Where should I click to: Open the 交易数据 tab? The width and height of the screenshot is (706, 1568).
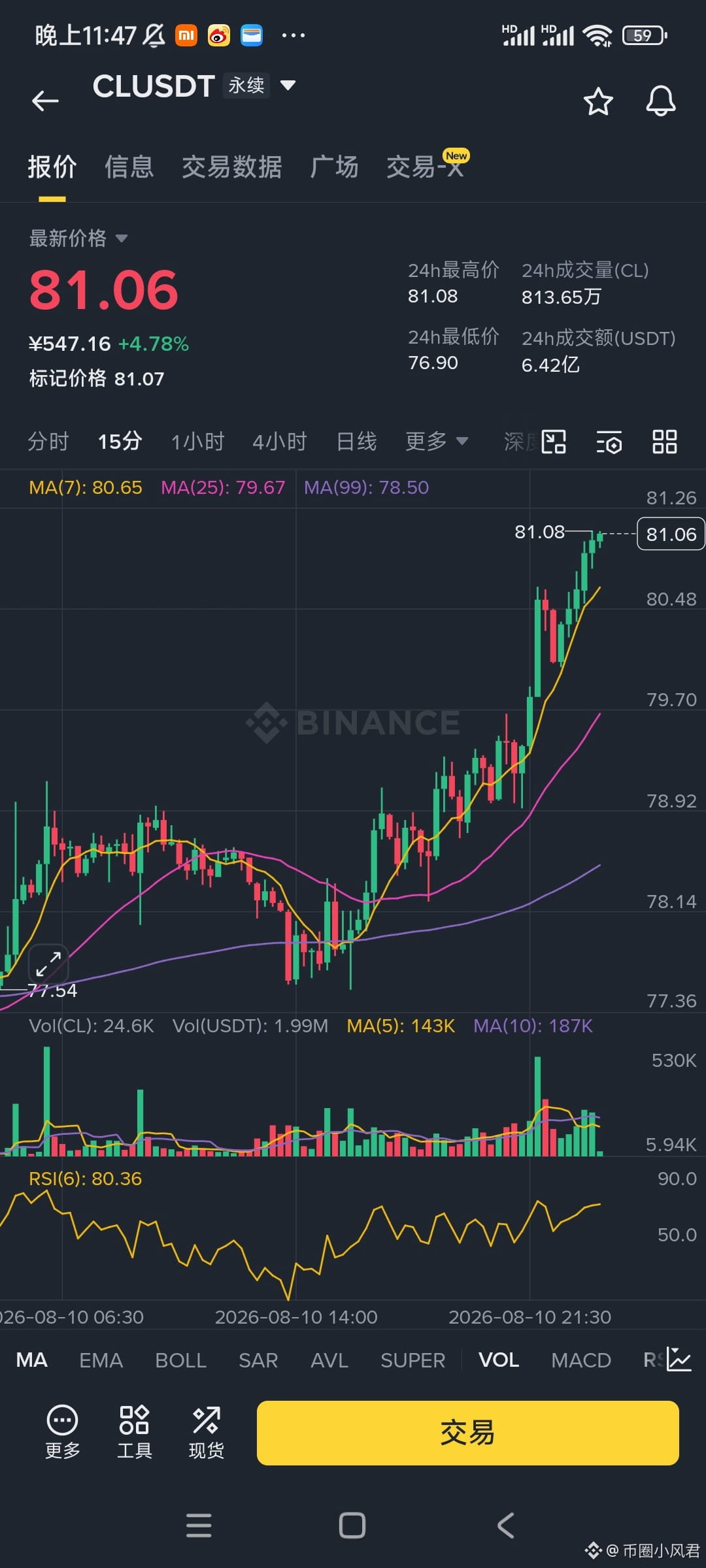(232, 167)
